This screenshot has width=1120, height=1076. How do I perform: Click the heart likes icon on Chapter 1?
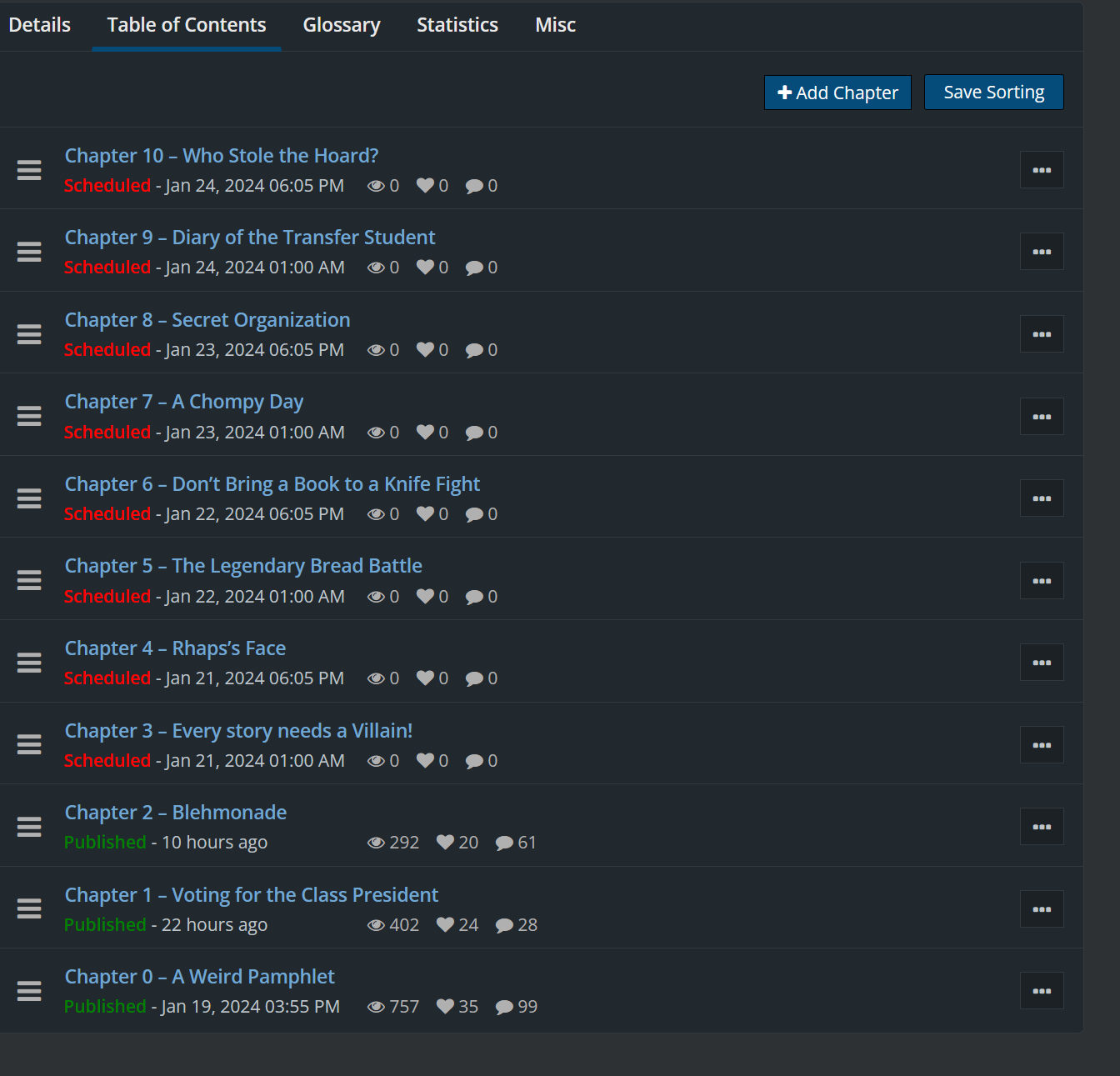tap(445, 925)
